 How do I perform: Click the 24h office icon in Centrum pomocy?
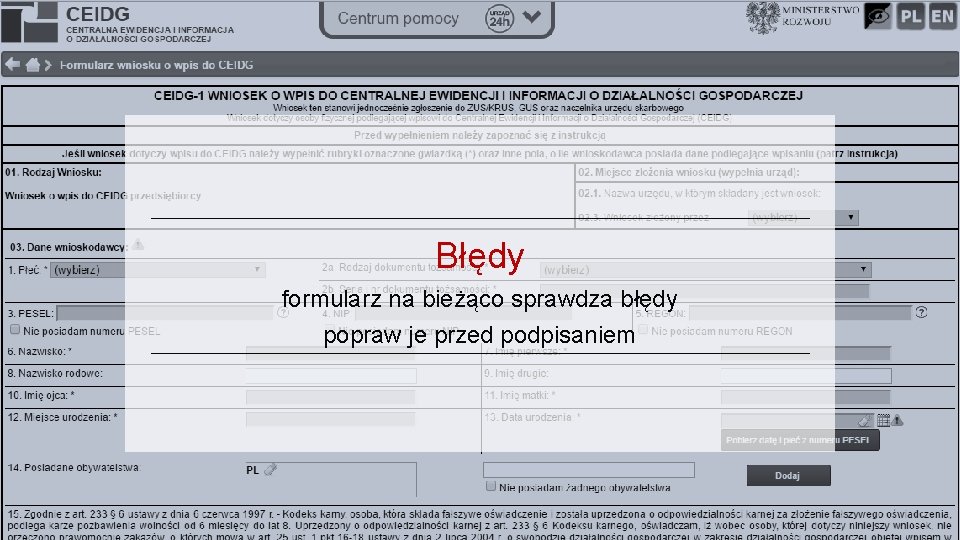pos(500,18)
